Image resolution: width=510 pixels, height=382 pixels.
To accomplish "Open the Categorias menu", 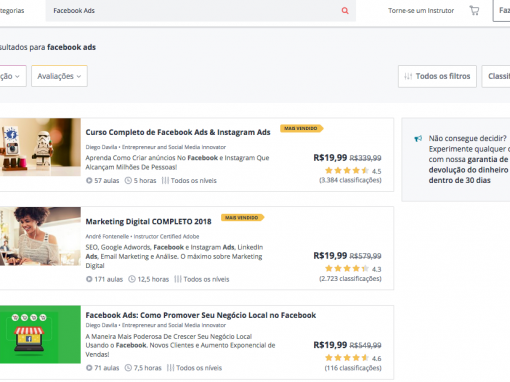I will point(12,11).
